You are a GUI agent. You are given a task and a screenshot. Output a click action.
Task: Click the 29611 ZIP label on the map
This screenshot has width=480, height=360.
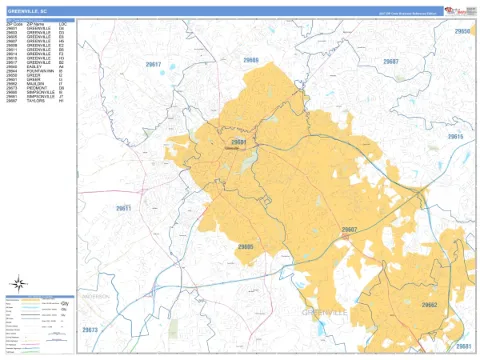click(x=124, y=209)
